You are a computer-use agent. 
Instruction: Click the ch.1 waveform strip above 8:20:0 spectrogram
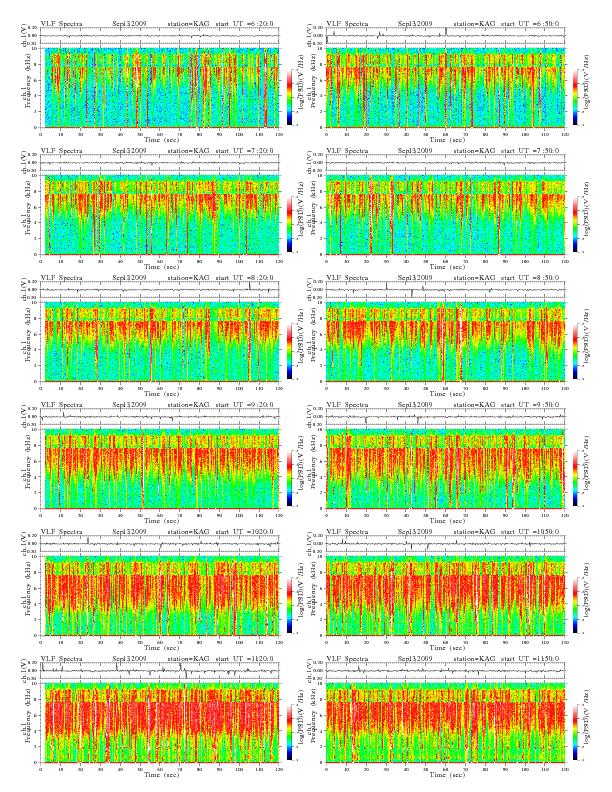(160, 290)
